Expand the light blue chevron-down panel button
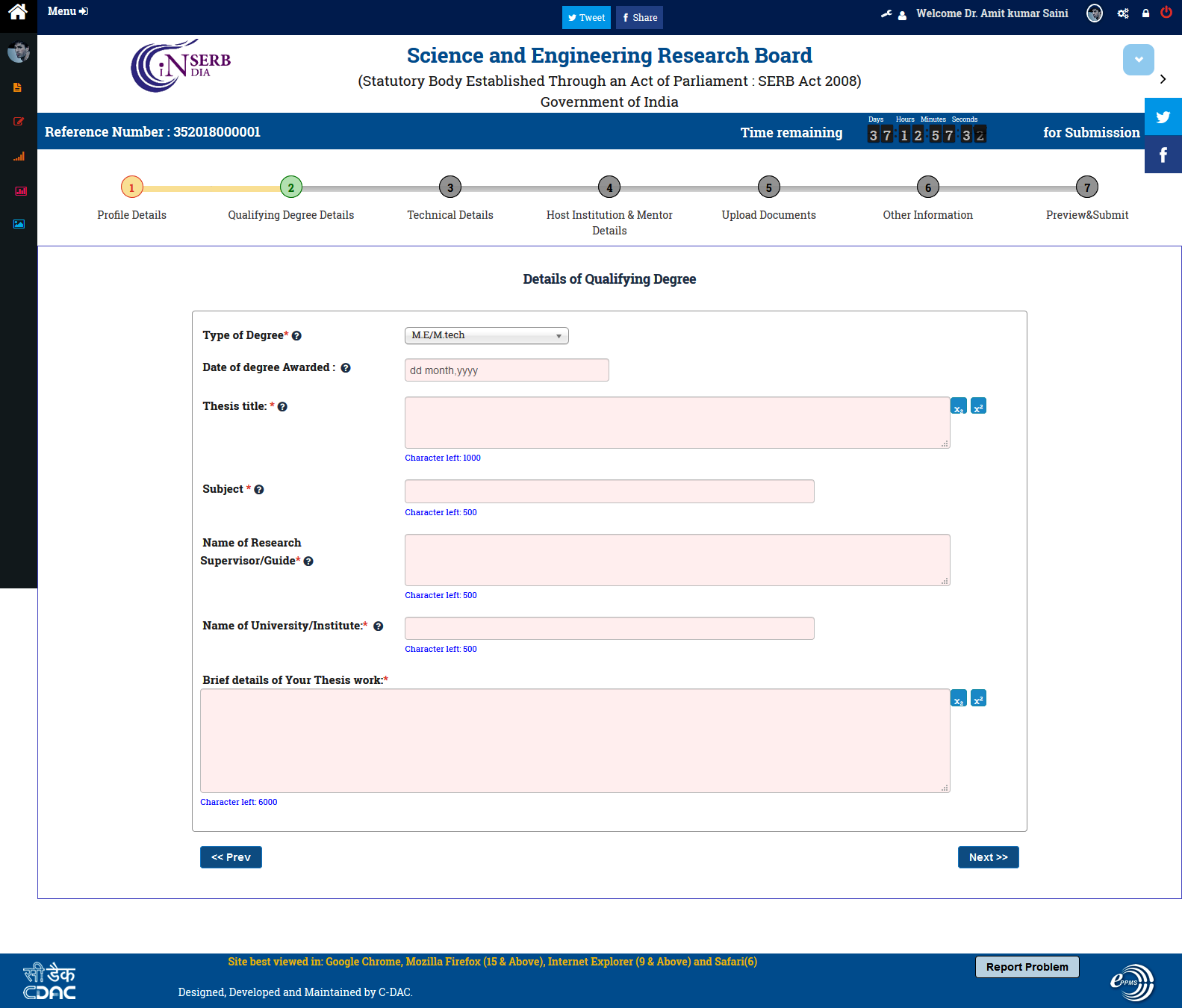This screenshot has height=1008, width=1182. (x=1138, y=60)
